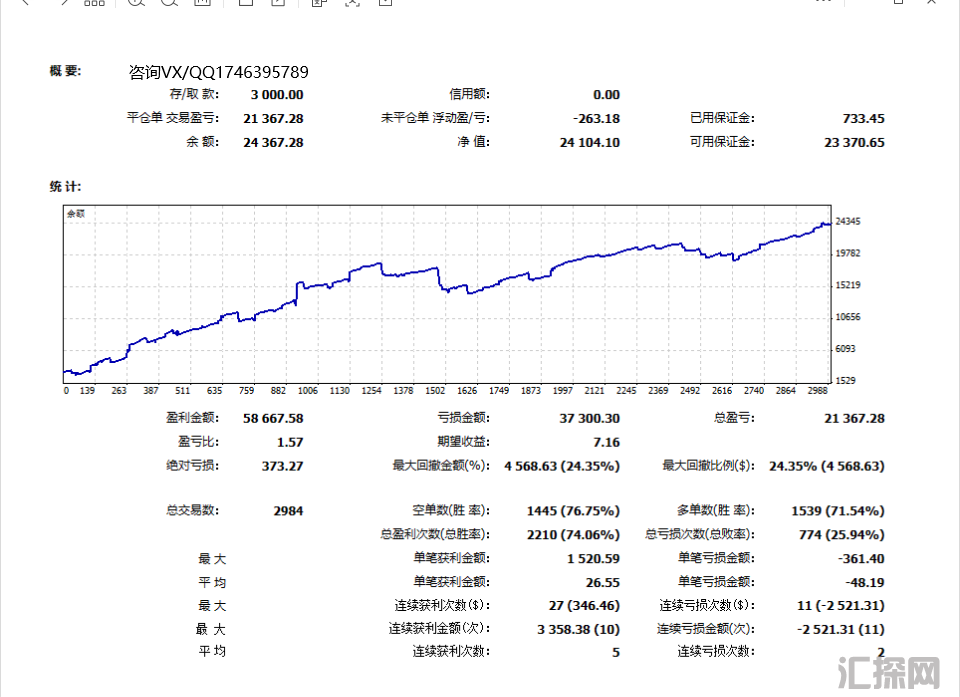The width and height of the screenshot is (960, 697).
Task: Click the scan-frame icon in the toolbar
Action: point(351,3)
